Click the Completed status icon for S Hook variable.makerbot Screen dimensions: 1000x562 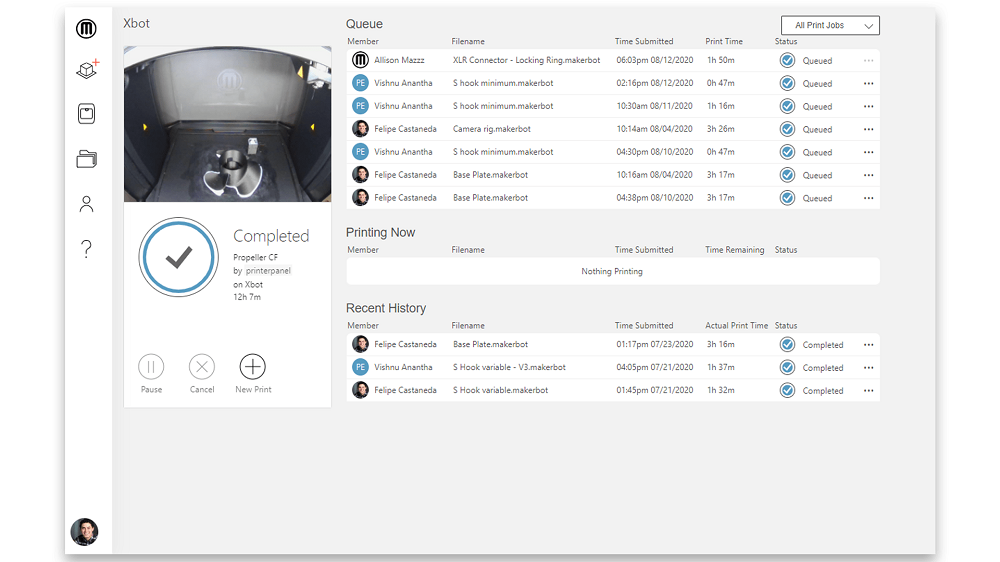click(788, 391)
